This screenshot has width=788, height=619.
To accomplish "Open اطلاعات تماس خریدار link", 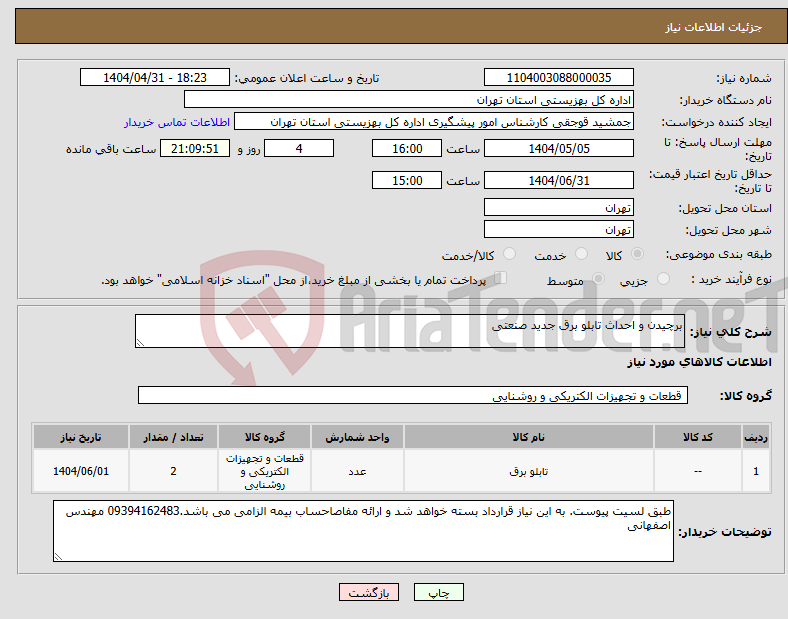I will click(177, 122).
